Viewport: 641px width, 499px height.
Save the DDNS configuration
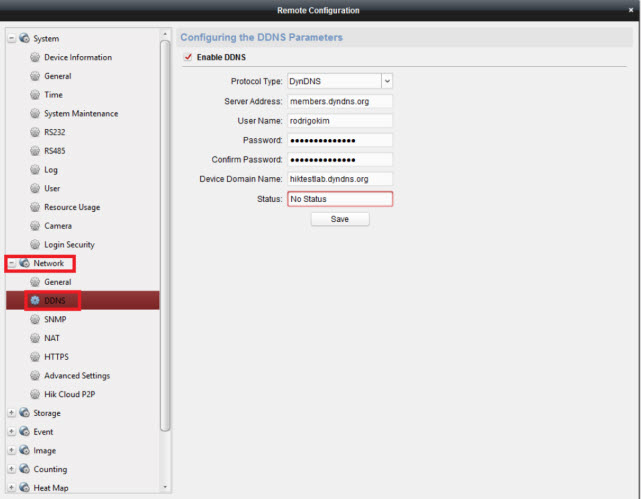(x=339, y=219)
